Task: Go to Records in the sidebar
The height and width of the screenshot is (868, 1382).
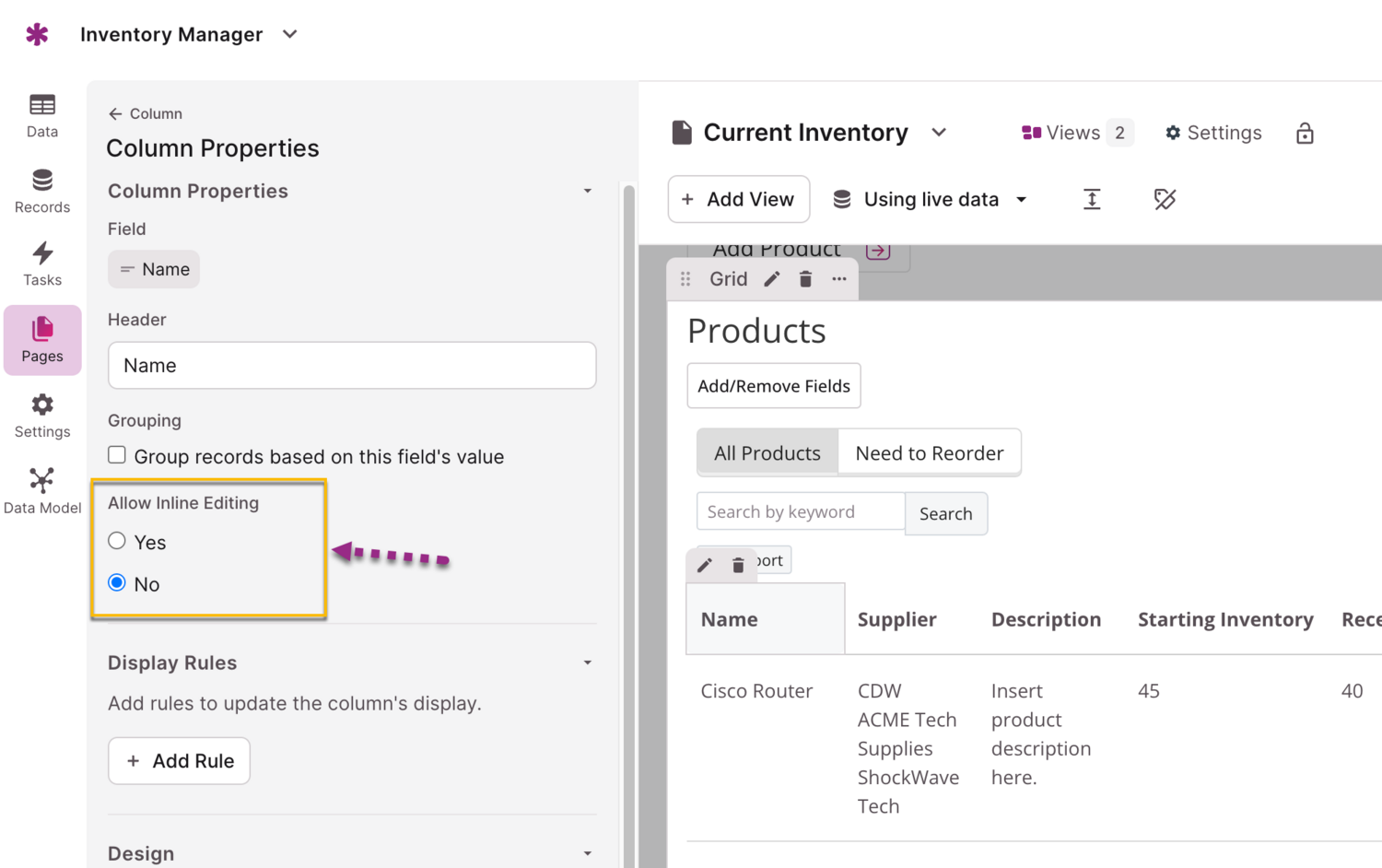Action: 42,192
